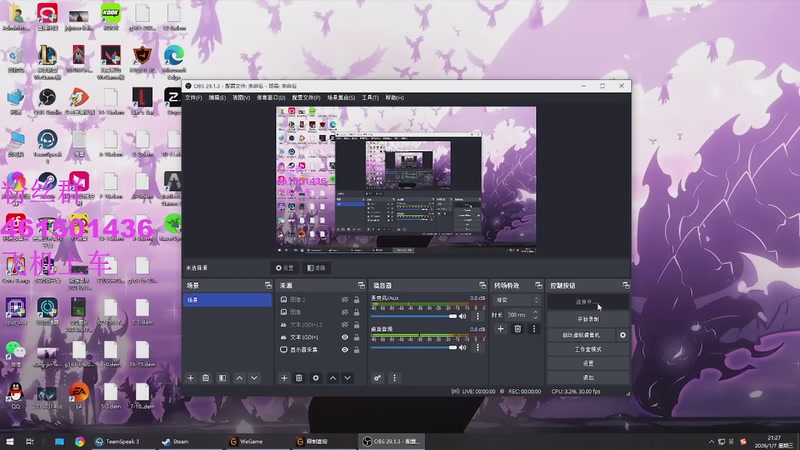Open source Filters button above the docks

[316, 268]
